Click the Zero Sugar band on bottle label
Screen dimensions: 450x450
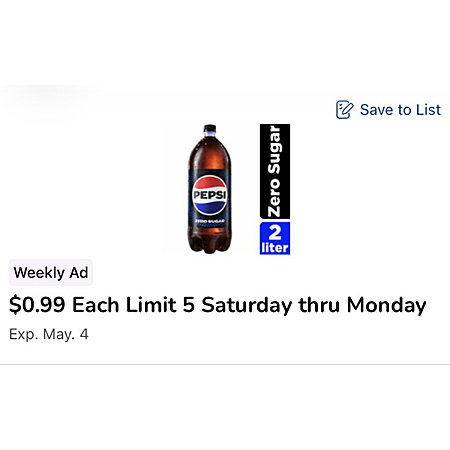click(210, 221)
